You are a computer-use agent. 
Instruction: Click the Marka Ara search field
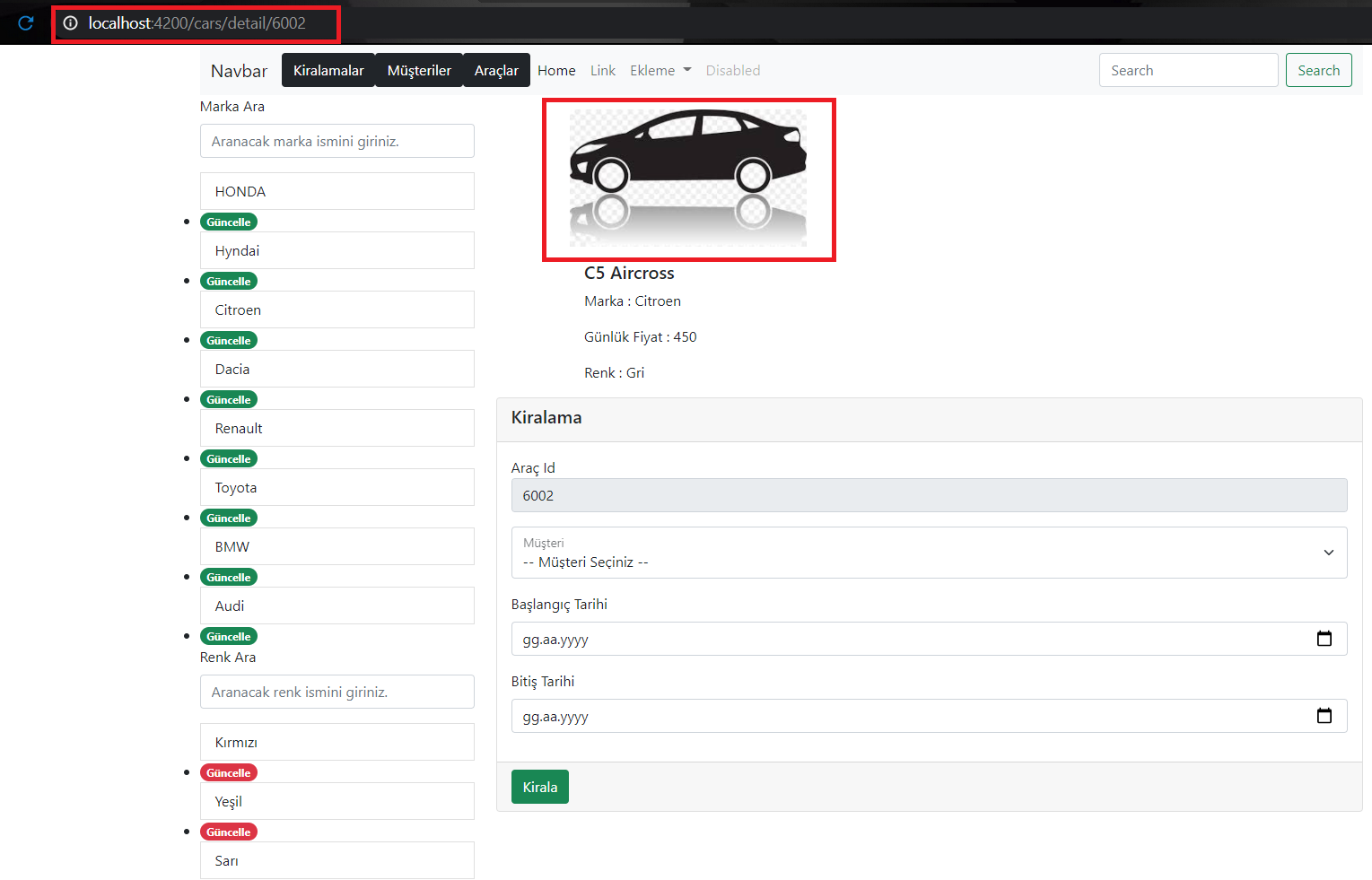click(x=336, y=141)
